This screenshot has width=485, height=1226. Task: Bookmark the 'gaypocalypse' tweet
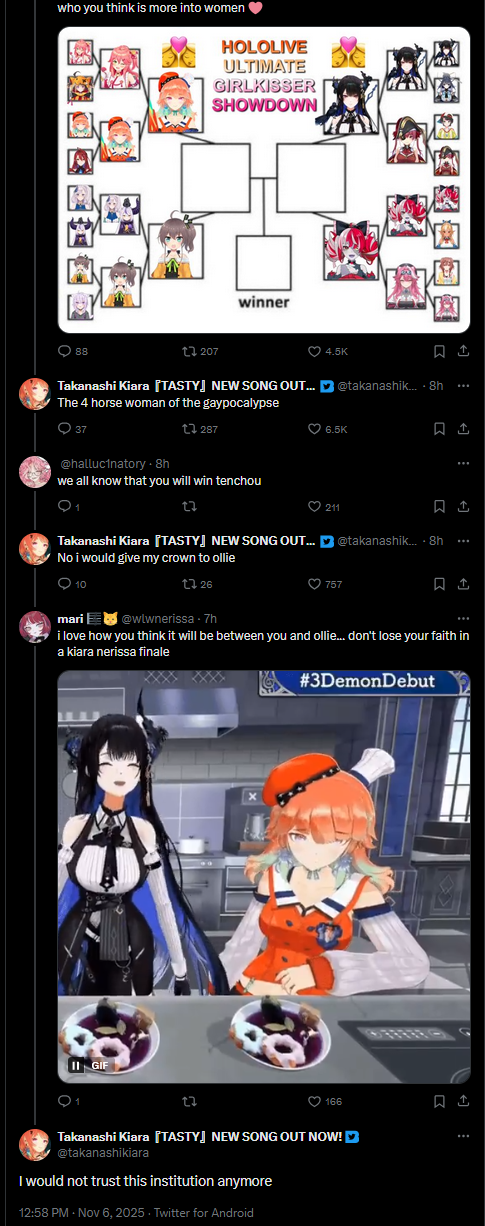click(439, 429)
